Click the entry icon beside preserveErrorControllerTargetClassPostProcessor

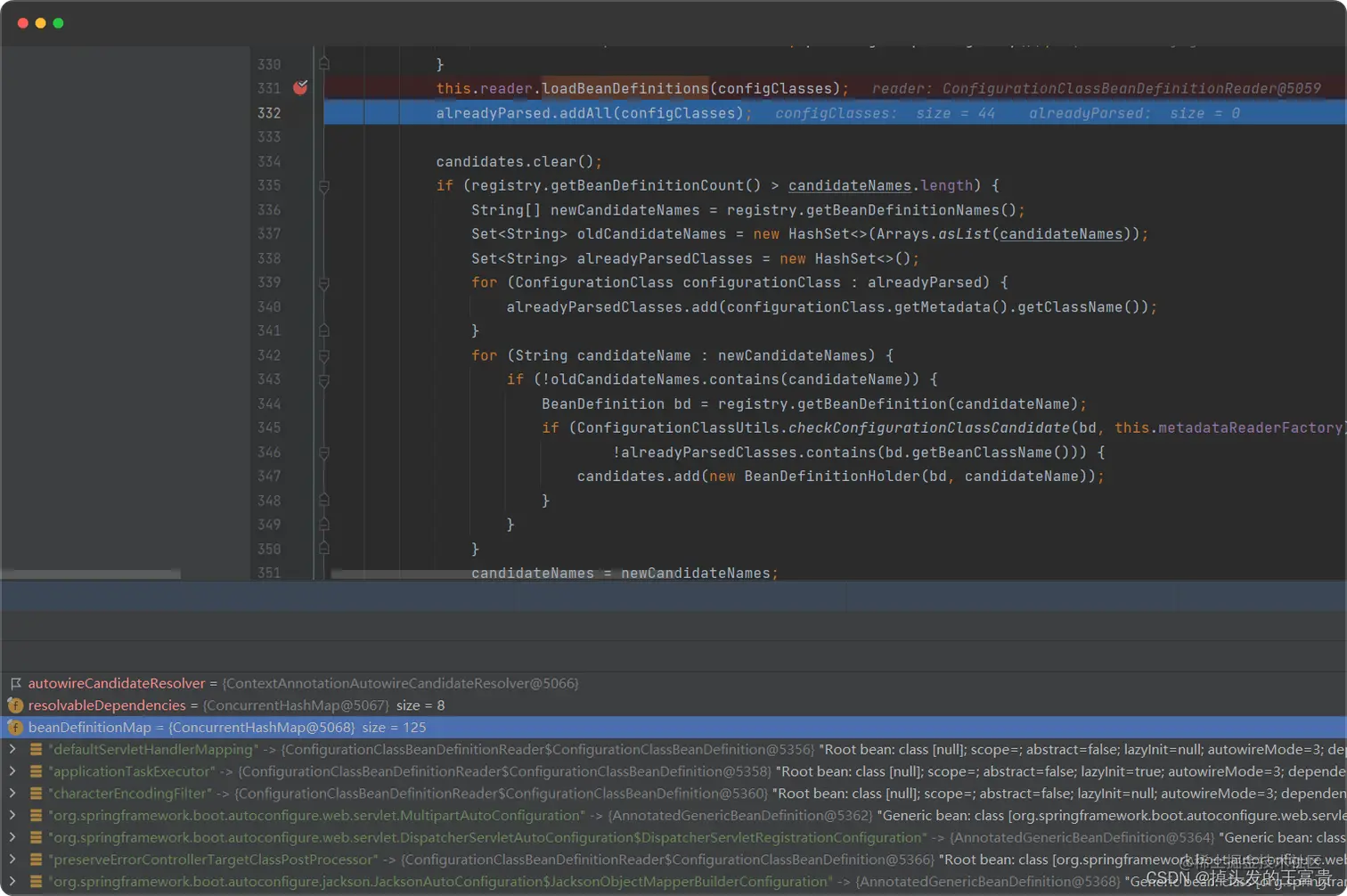(37, 859)
